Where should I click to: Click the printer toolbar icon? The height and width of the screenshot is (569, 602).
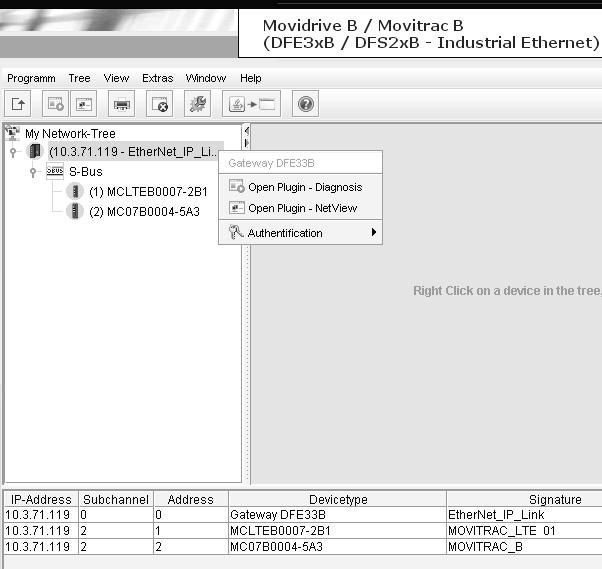(x=121, y=104)
